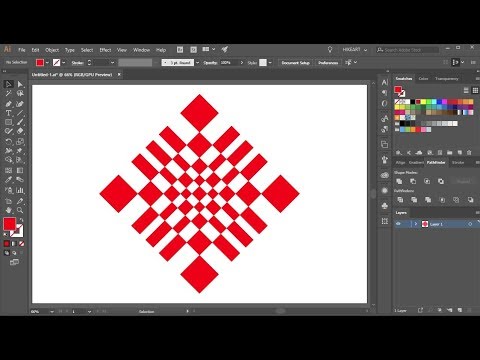Open fill color dropdown in control bar

pyautogui.click(x=47, y=62)
